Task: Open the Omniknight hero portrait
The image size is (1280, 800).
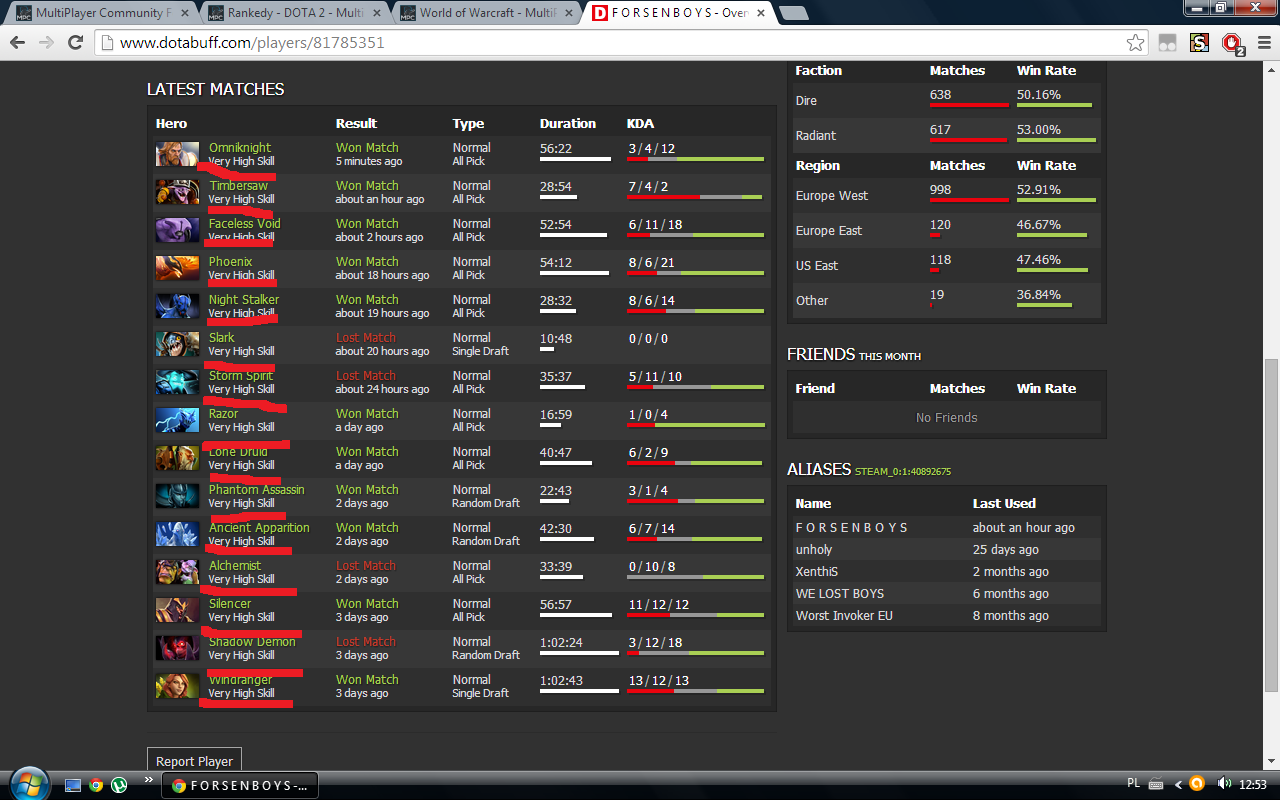Action: tap(177, 155)
